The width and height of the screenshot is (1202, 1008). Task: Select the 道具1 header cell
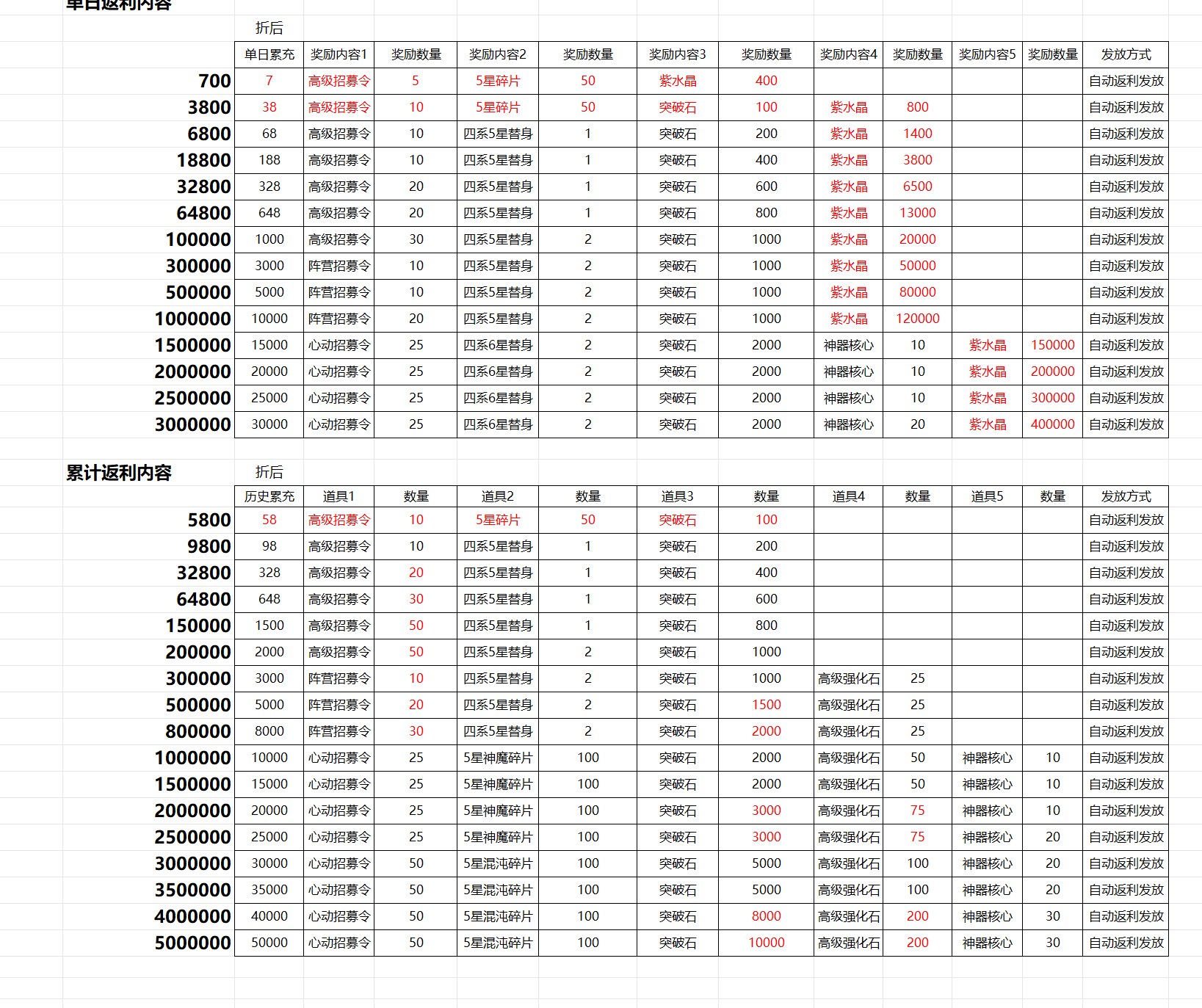click(x=338, y=496)
